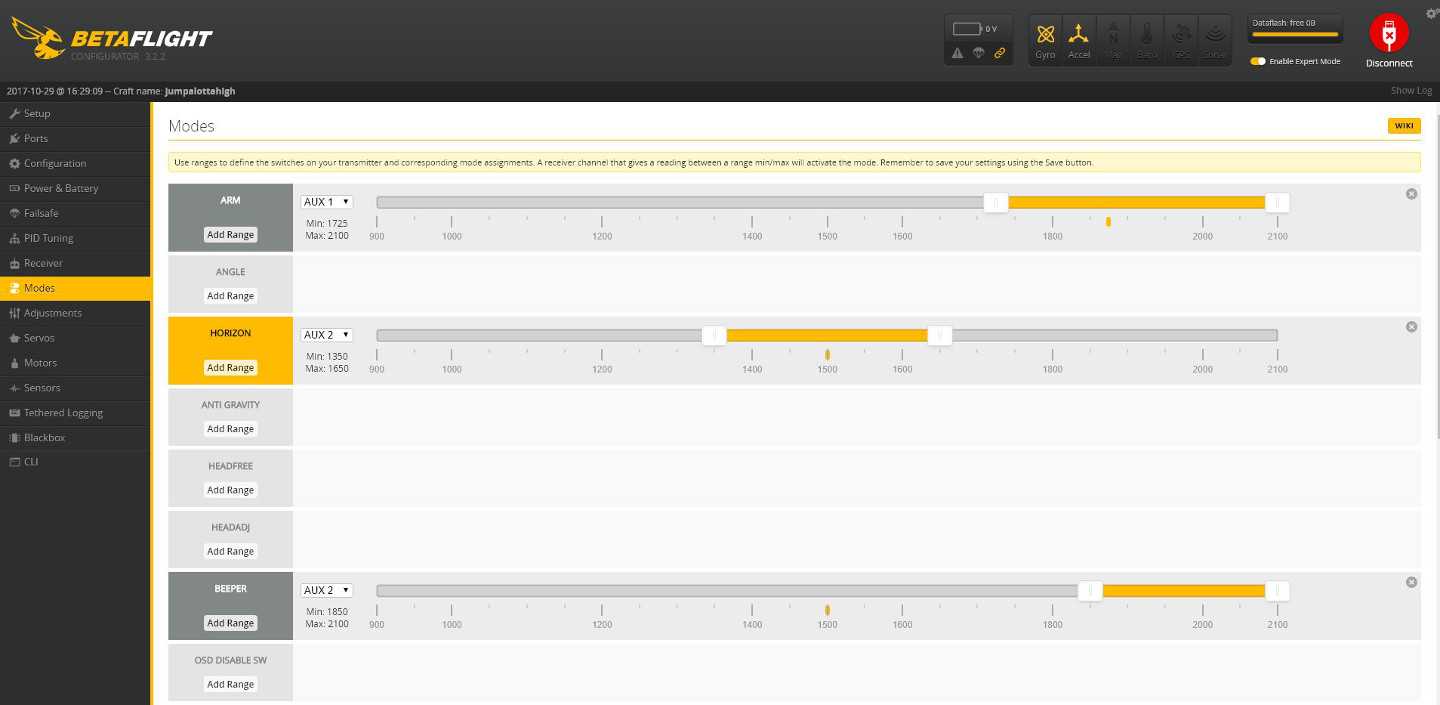Click HORIZON range lower slider handle
This screenshot has height=705, width=1440.
click(714, 336)
